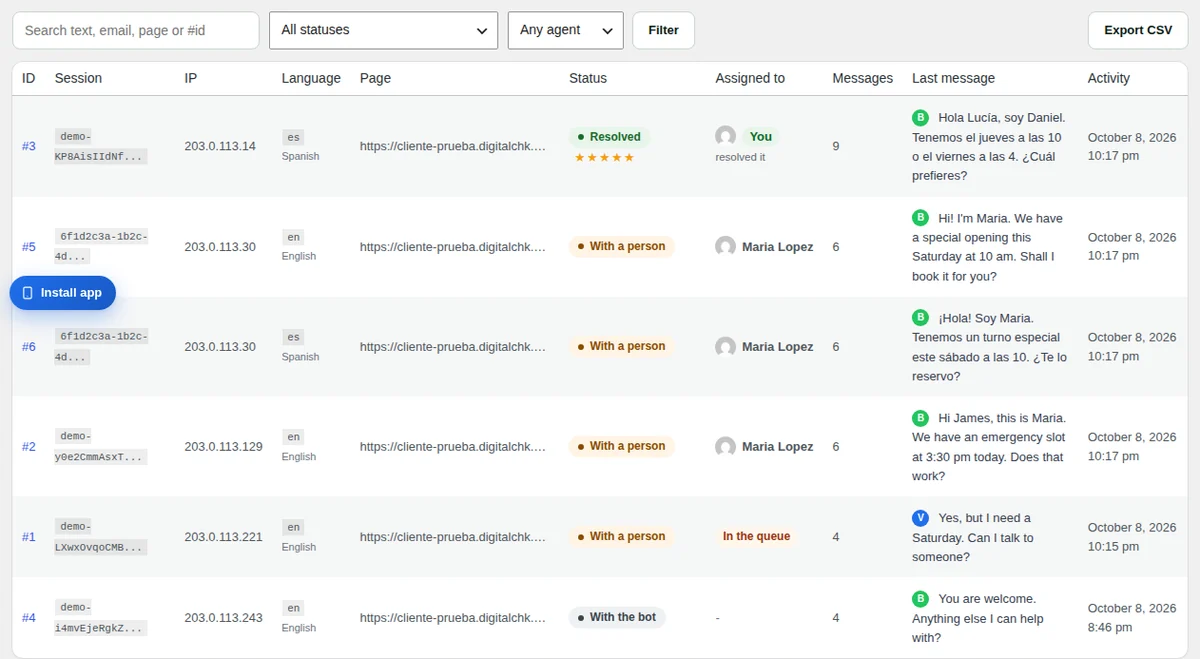Click the With the bot status badge
This screenshot has height=659, width=1200.
(x=617, y=617)
